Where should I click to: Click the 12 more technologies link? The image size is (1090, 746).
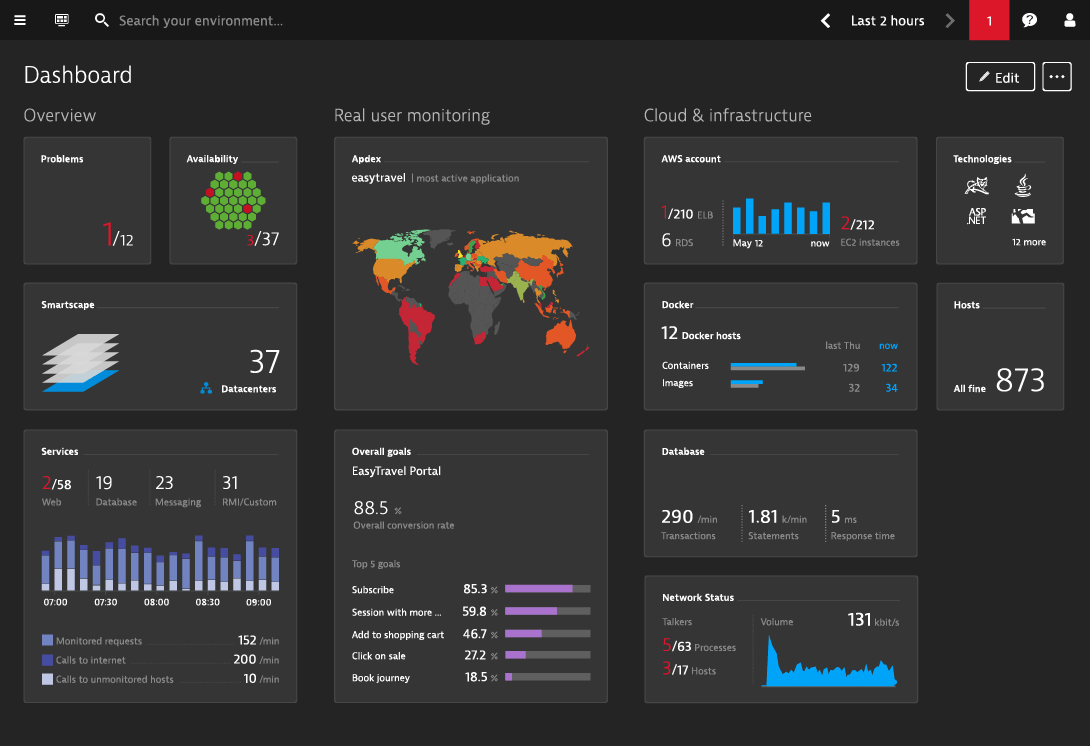[x=1029, y=242]
